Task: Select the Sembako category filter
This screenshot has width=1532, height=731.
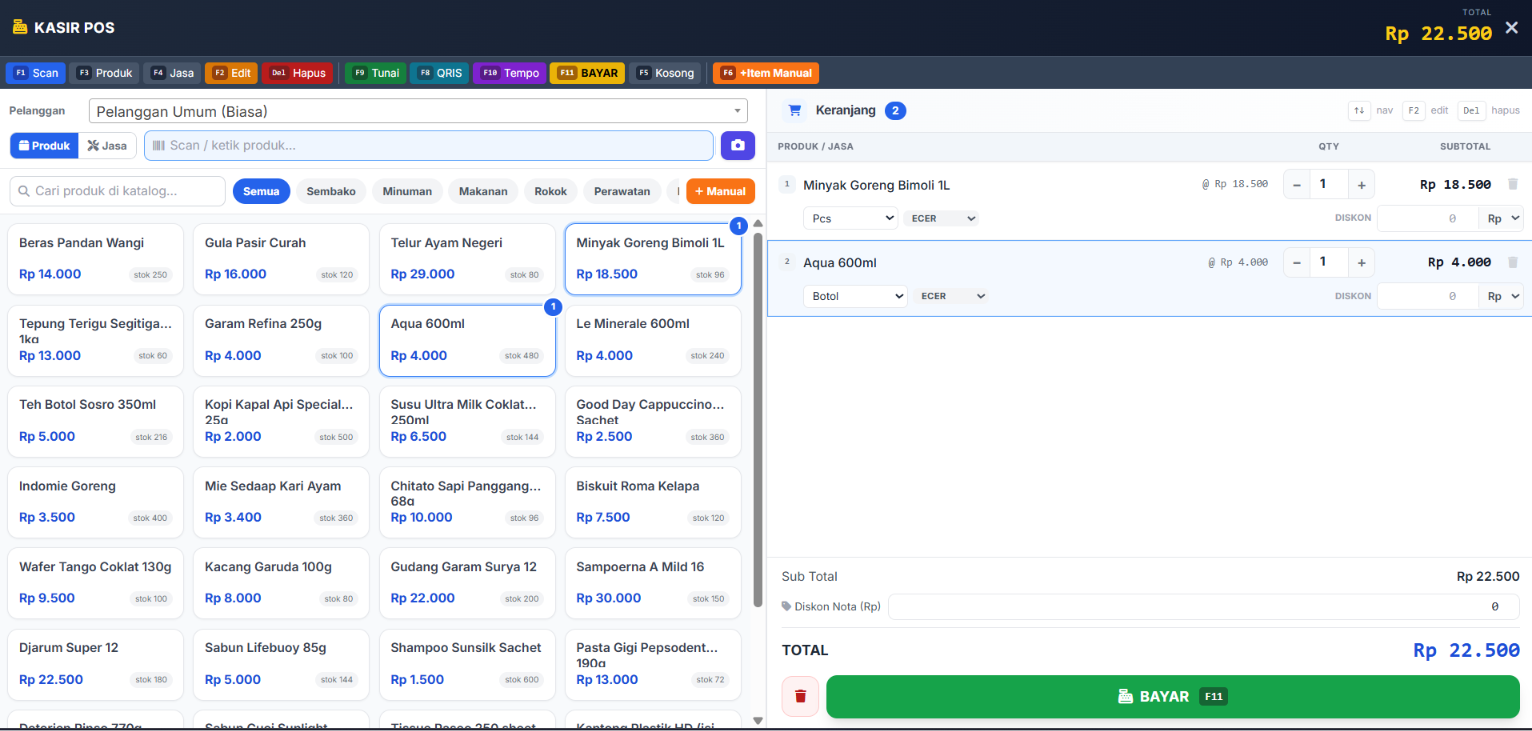Action: coord(331,191)
